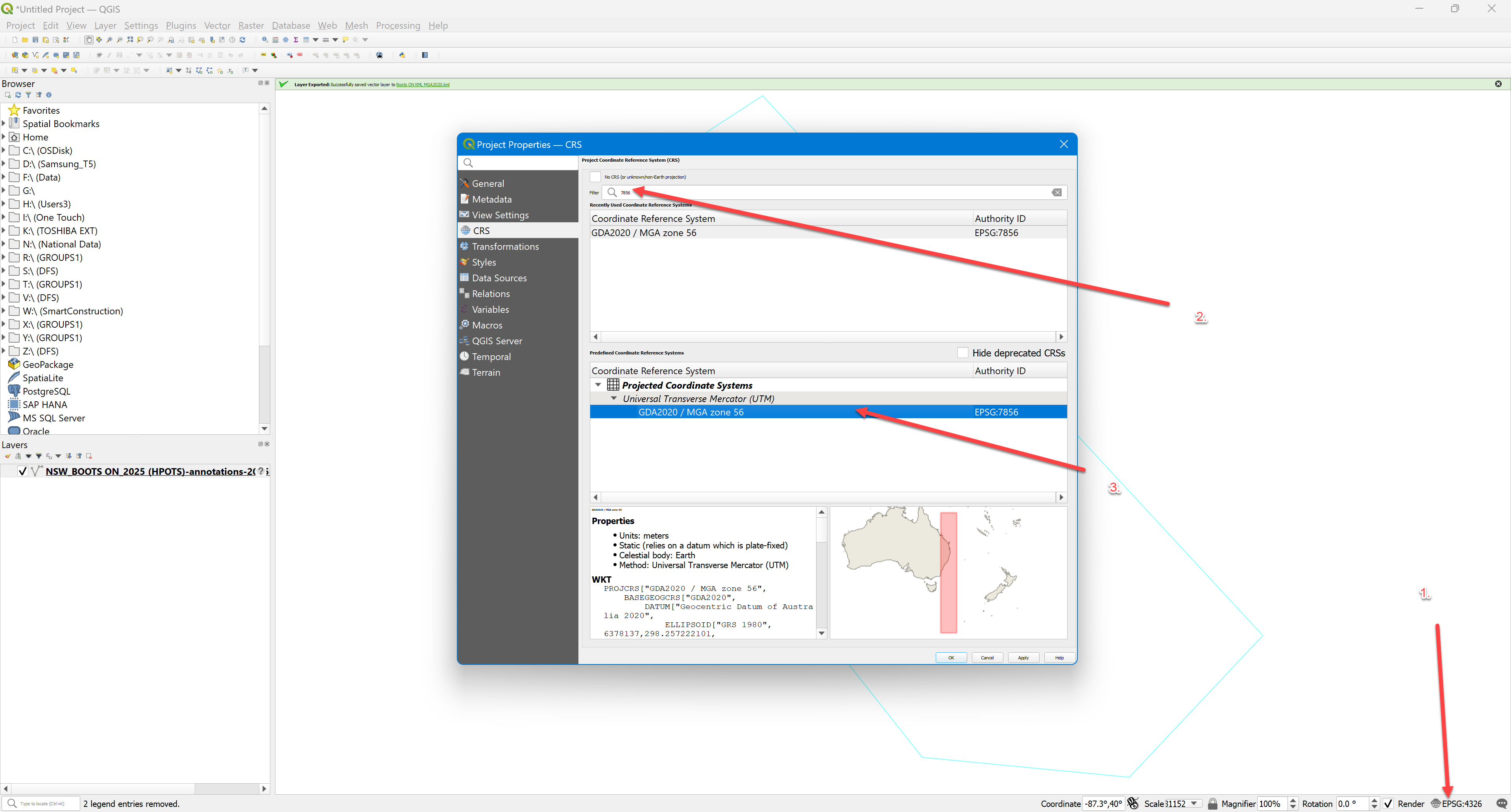Toggle the Render checkbox in status bar

pos(1388,803)
